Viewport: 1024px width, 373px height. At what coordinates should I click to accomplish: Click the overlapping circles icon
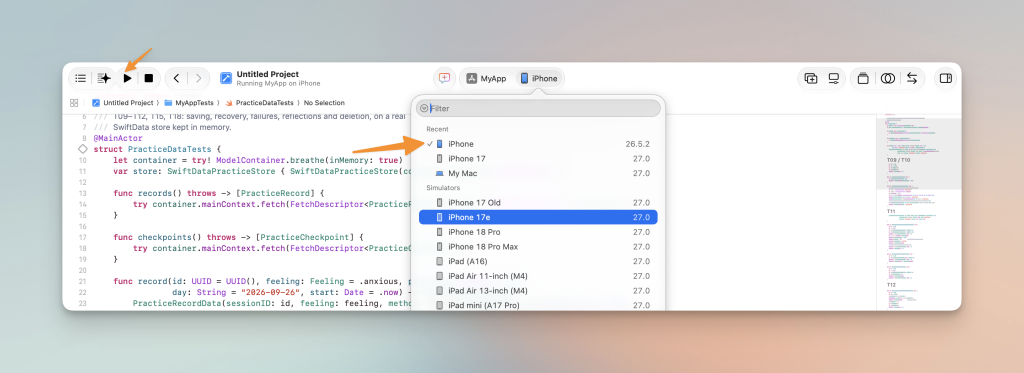click(888, 78)
